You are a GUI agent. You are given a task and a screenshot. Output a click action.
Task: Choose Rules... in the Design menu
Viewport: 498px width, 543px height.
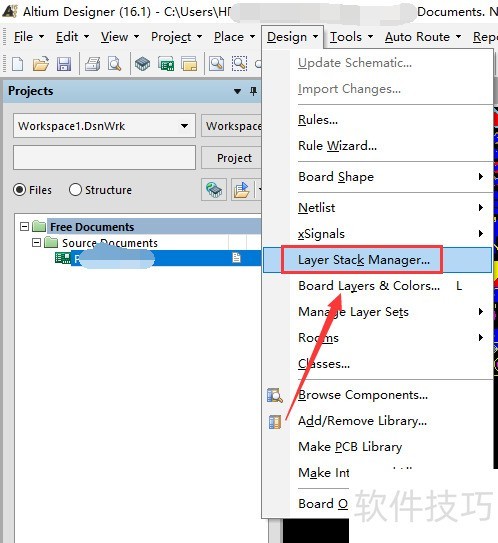tap(318, 120)
